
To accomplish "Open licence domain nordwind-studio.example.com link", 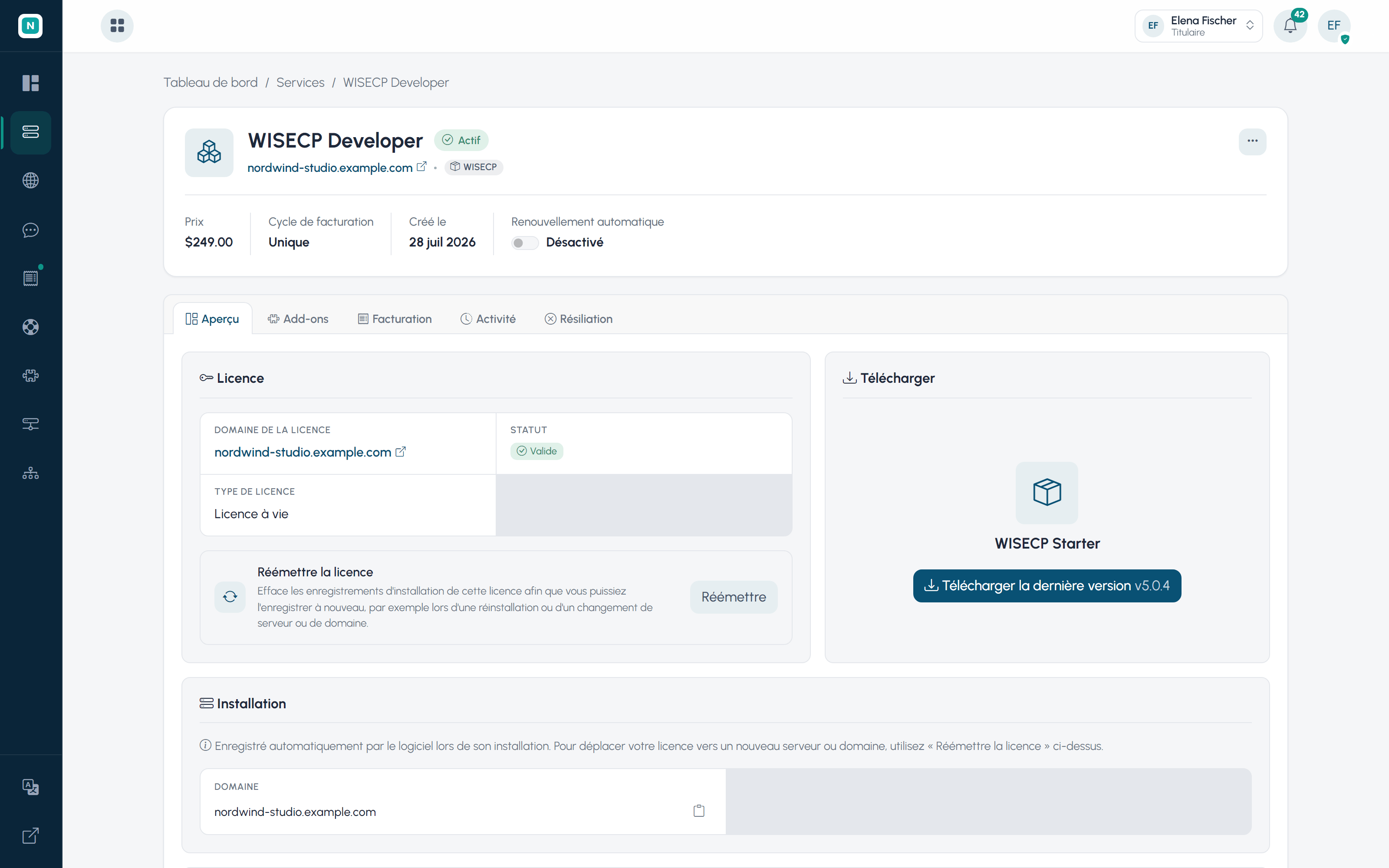I will pyautogui.click(x=303, y=452).
